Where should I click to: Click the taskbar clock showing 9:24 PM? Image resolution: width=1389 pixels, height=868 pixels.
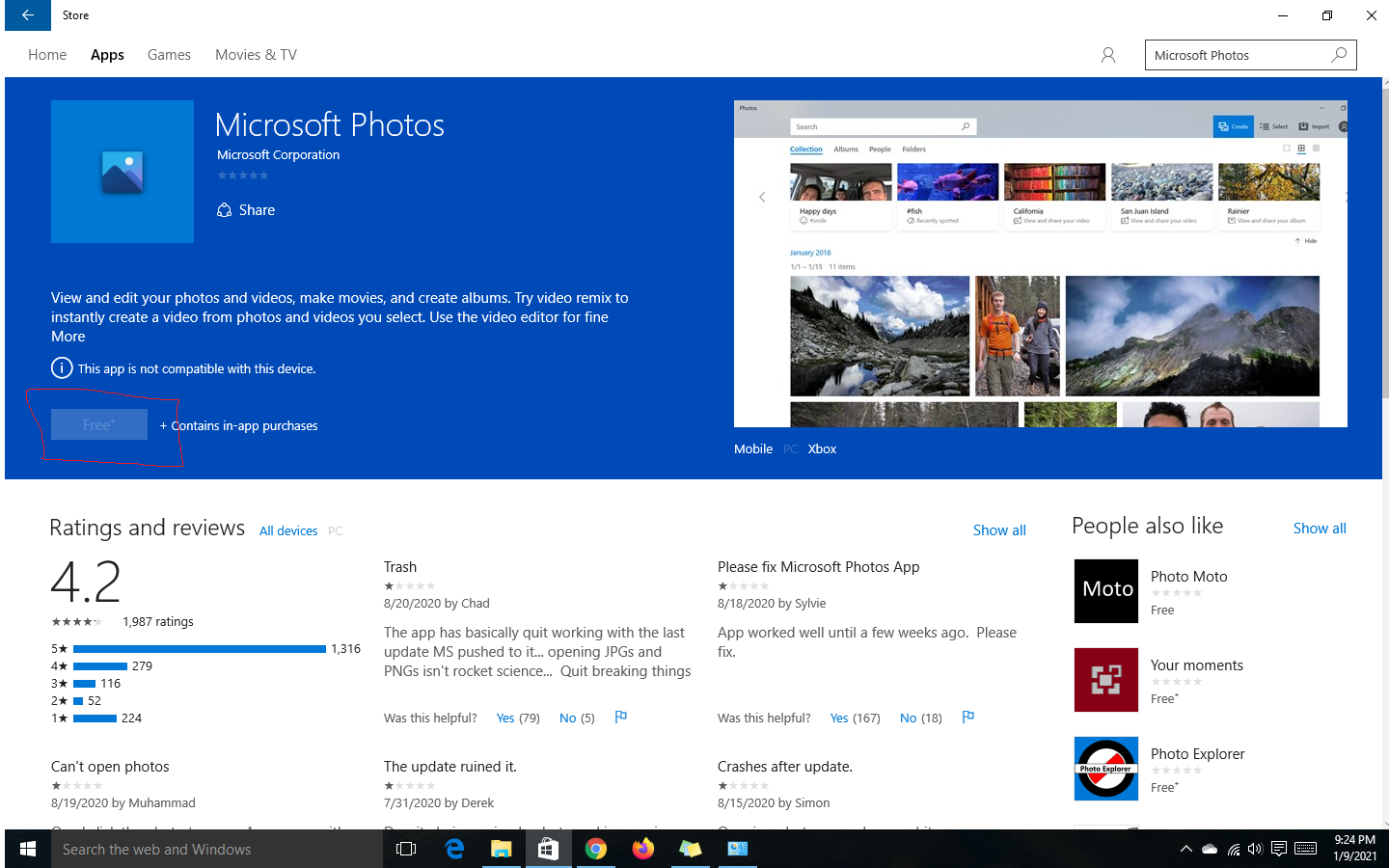[1354, 848]
